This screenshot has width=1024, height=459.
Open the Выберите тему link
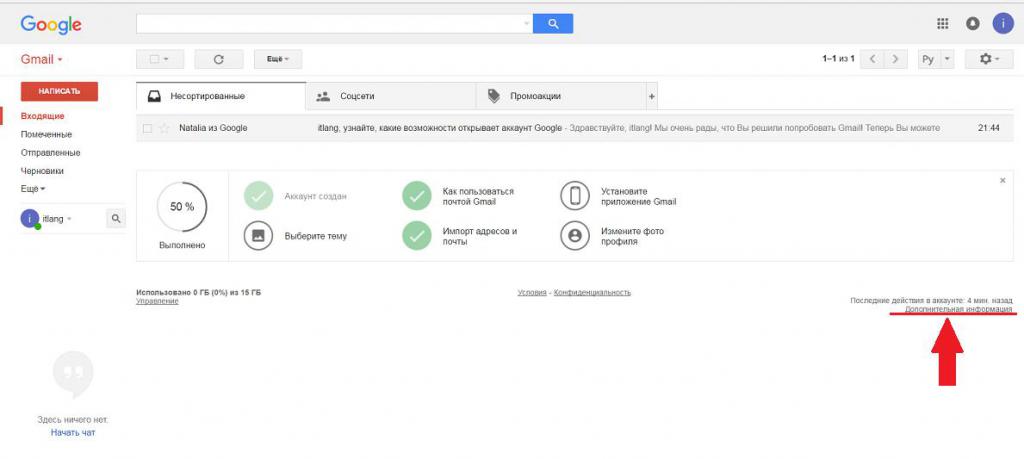coord(315,236)
